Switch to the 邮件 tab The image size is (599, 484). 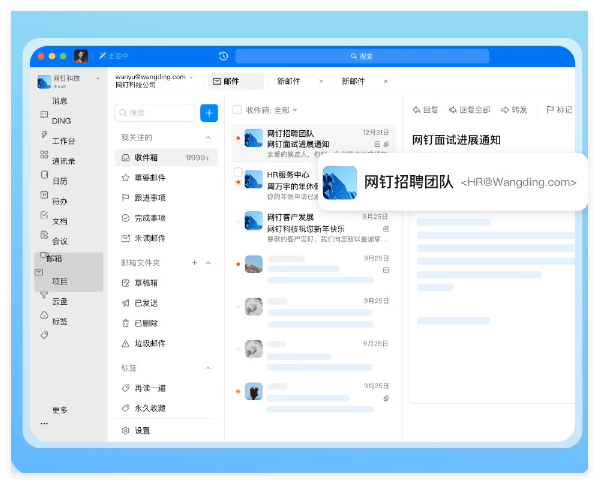tap(236, 81)
